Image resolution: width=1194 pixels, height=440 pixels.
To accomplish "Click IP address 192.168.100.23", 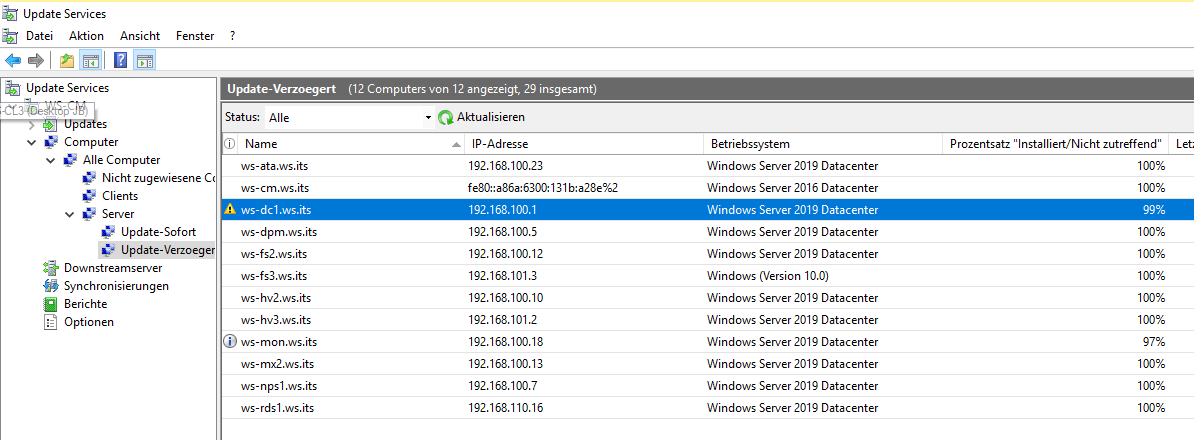I will 506,166.
